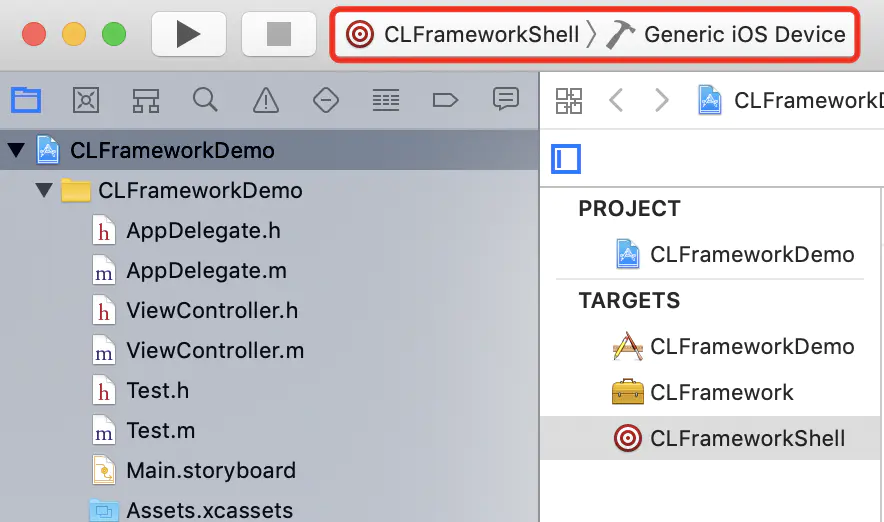
Task: Collapse the CLFrameworkDemo project root triangle
Action: click(16, 150)
